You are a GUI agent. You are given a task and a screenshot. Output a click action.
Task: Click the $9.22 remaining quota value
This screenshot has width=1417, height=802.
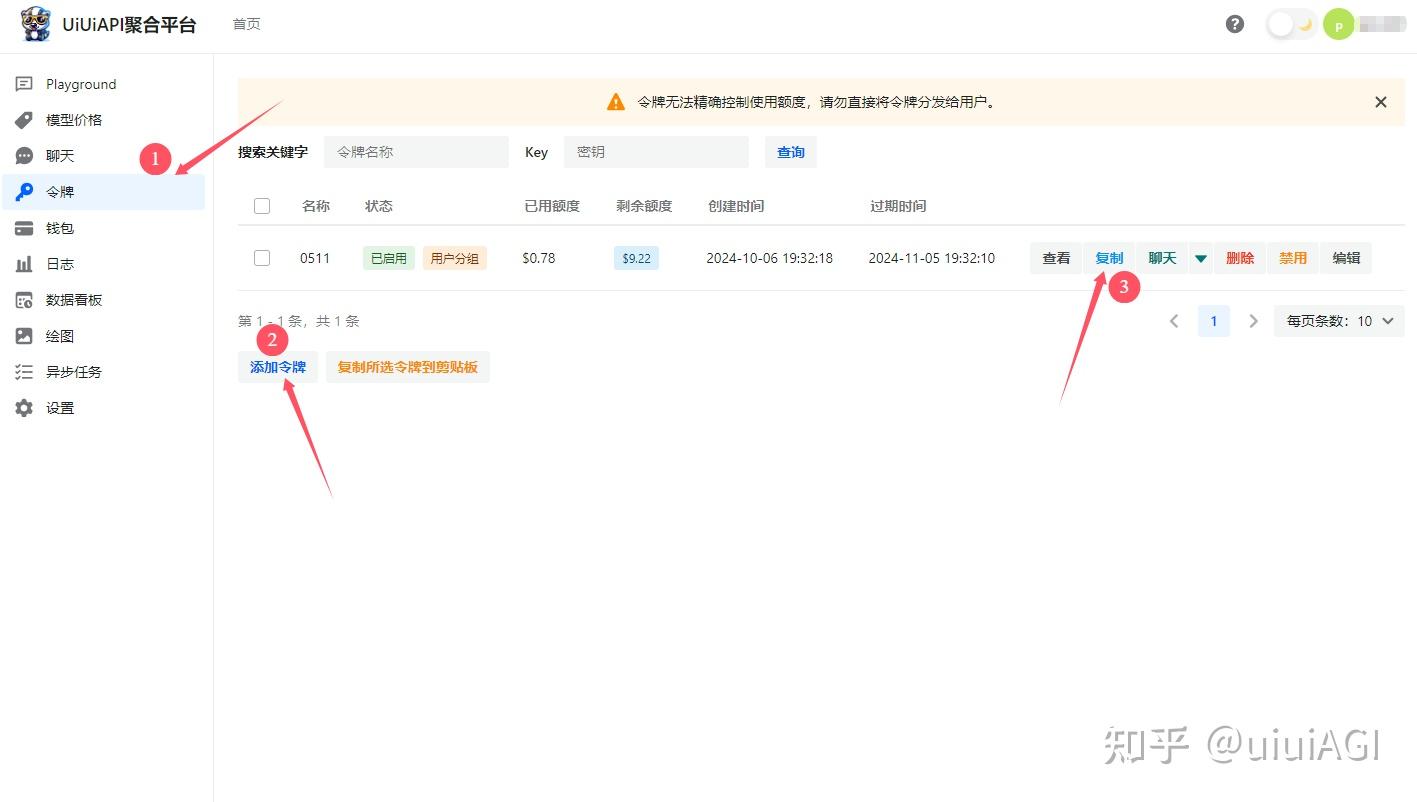tap(636, 258)
